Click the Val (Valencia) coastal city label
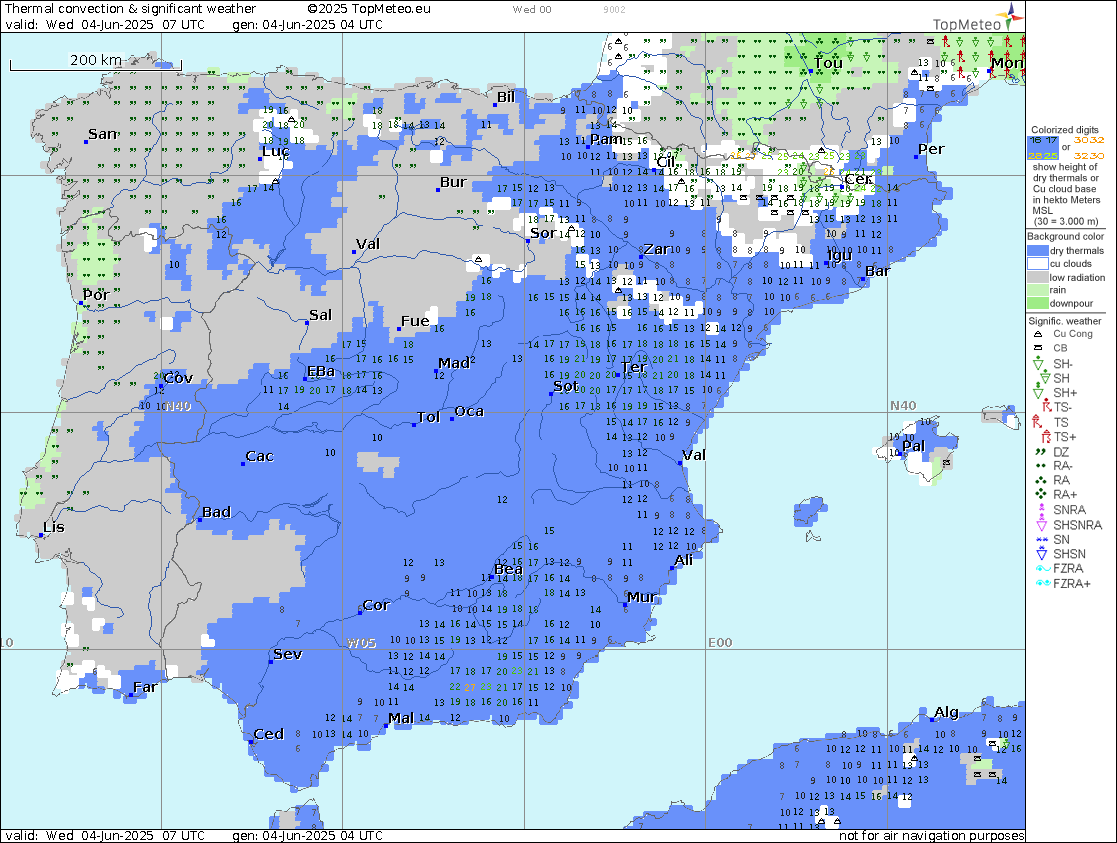Viewport: 1117px width, 843px height. coord(694,455)
